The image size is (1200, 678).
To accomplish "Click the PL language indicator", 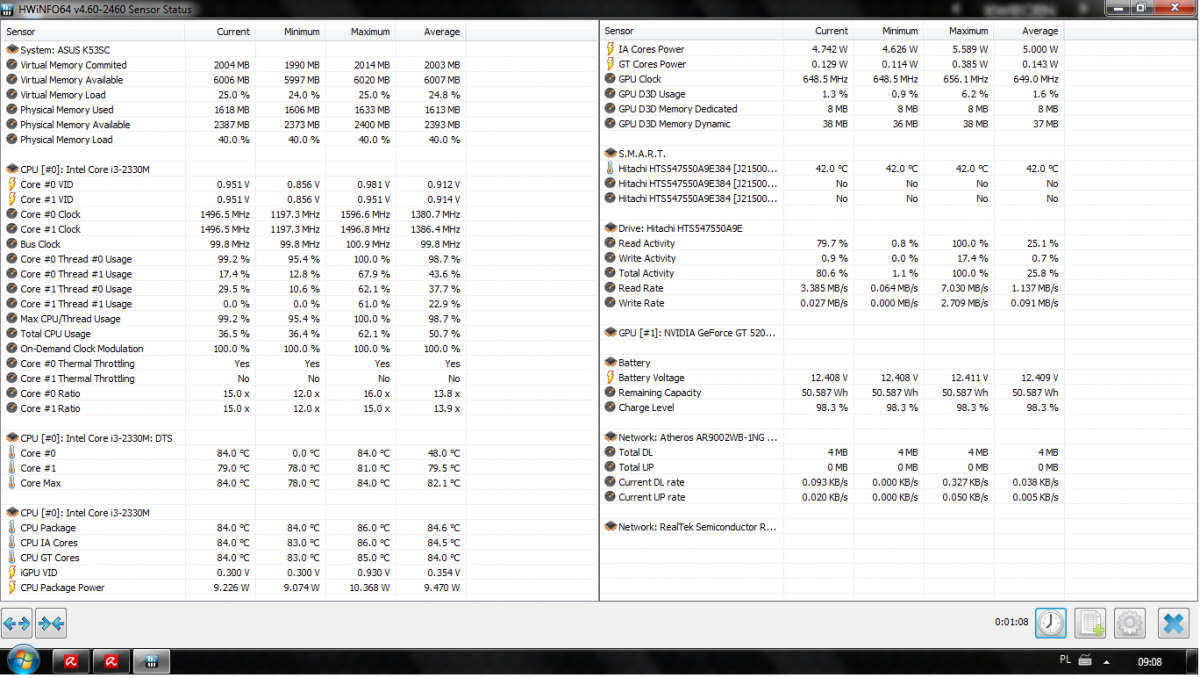I will tap(1064, 661).
